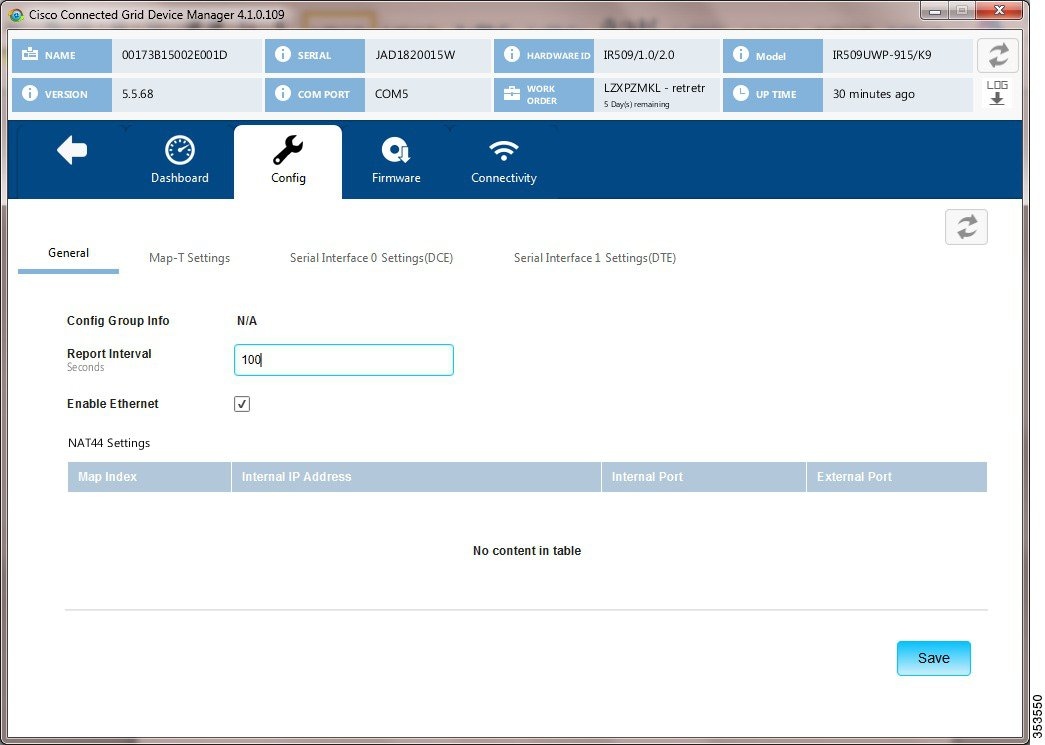Click the HARDWARE ID info icon
The height and width of the screenshot is (745, 1045).
pos(512,55)
